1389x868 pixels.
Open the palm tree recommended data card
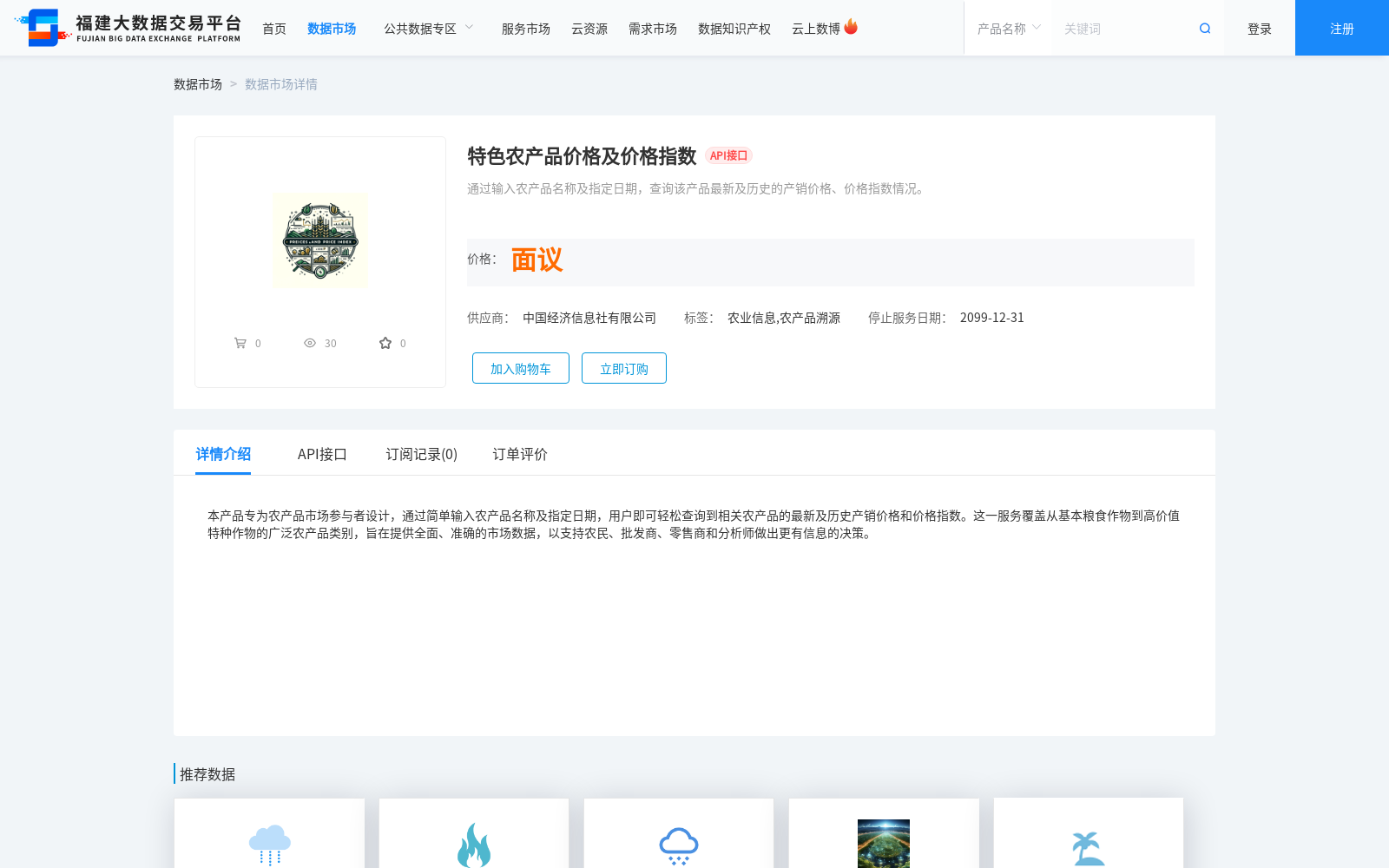click(x=1089, y=833)
